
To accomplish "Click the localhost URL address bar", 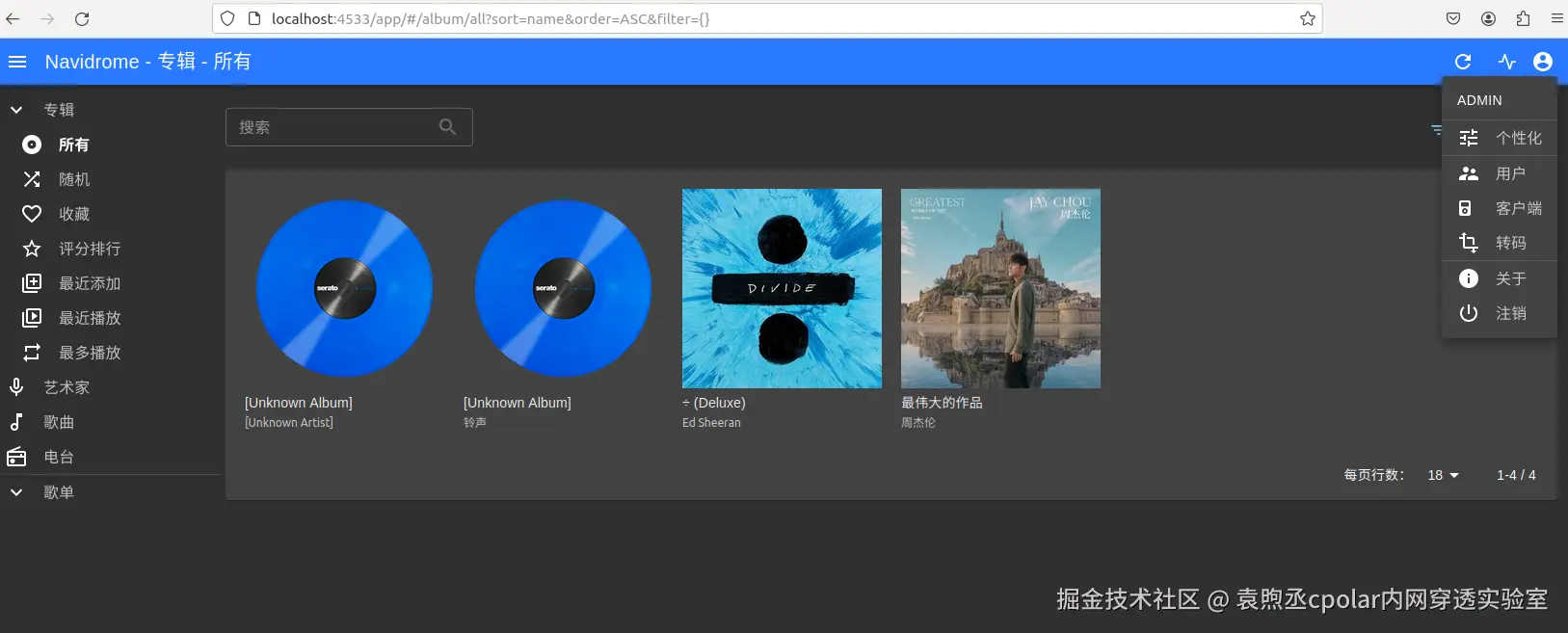I will (767, 18).
